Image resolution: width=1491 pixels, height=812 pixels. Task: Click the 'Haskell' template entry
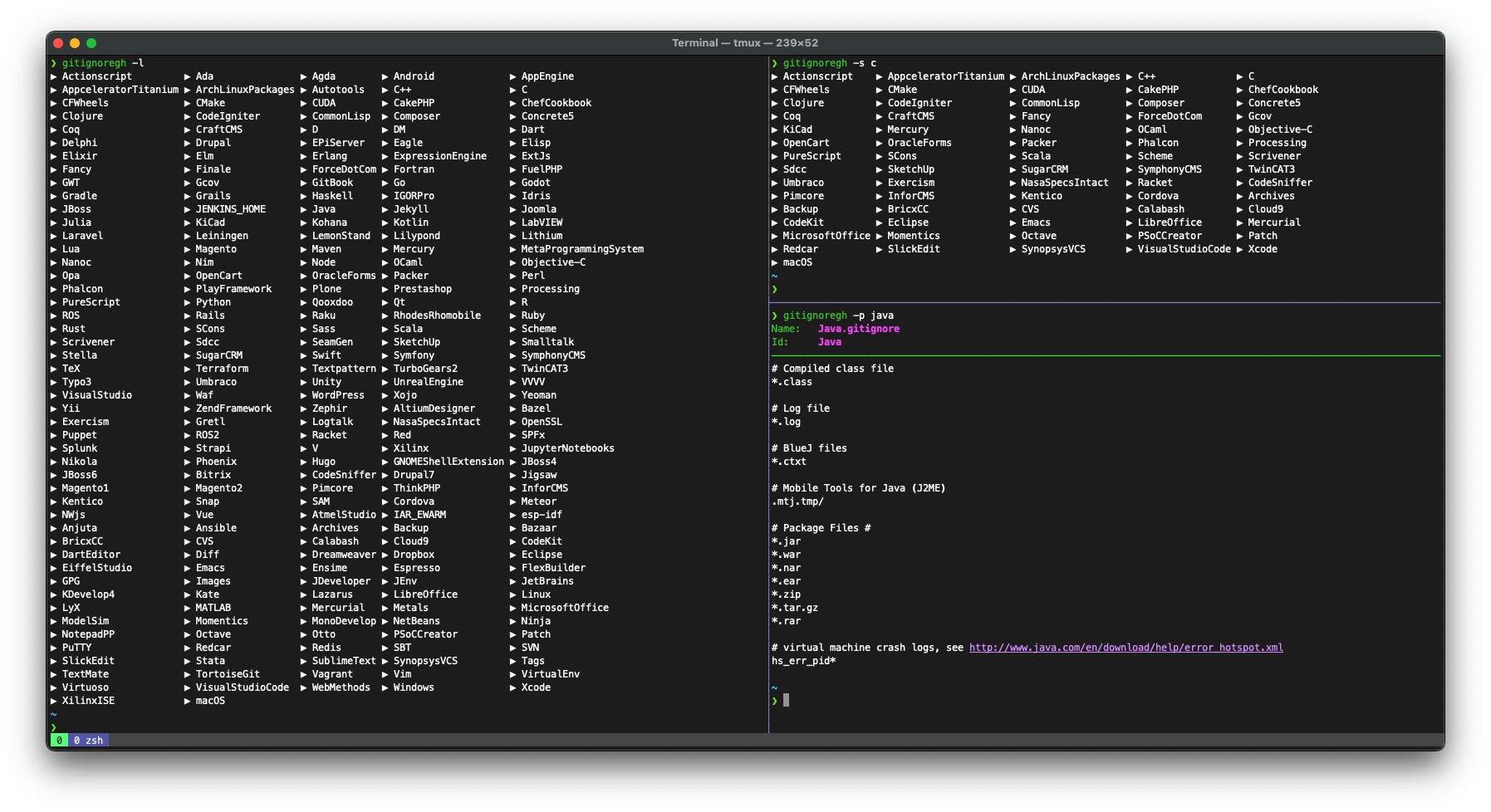pyautogui.click(x=332, y=196)
